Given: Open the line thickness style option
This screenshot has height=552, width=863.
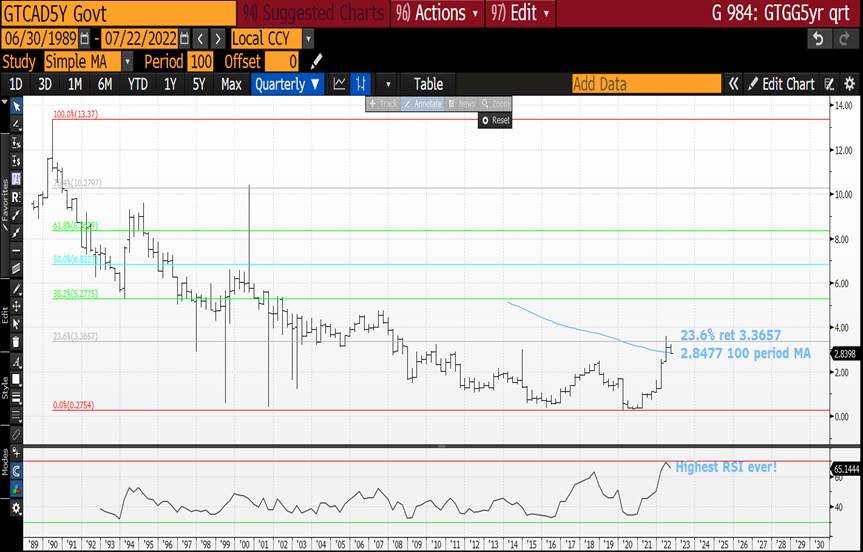Looking at the screenshot, I should [x=16, y=397].
